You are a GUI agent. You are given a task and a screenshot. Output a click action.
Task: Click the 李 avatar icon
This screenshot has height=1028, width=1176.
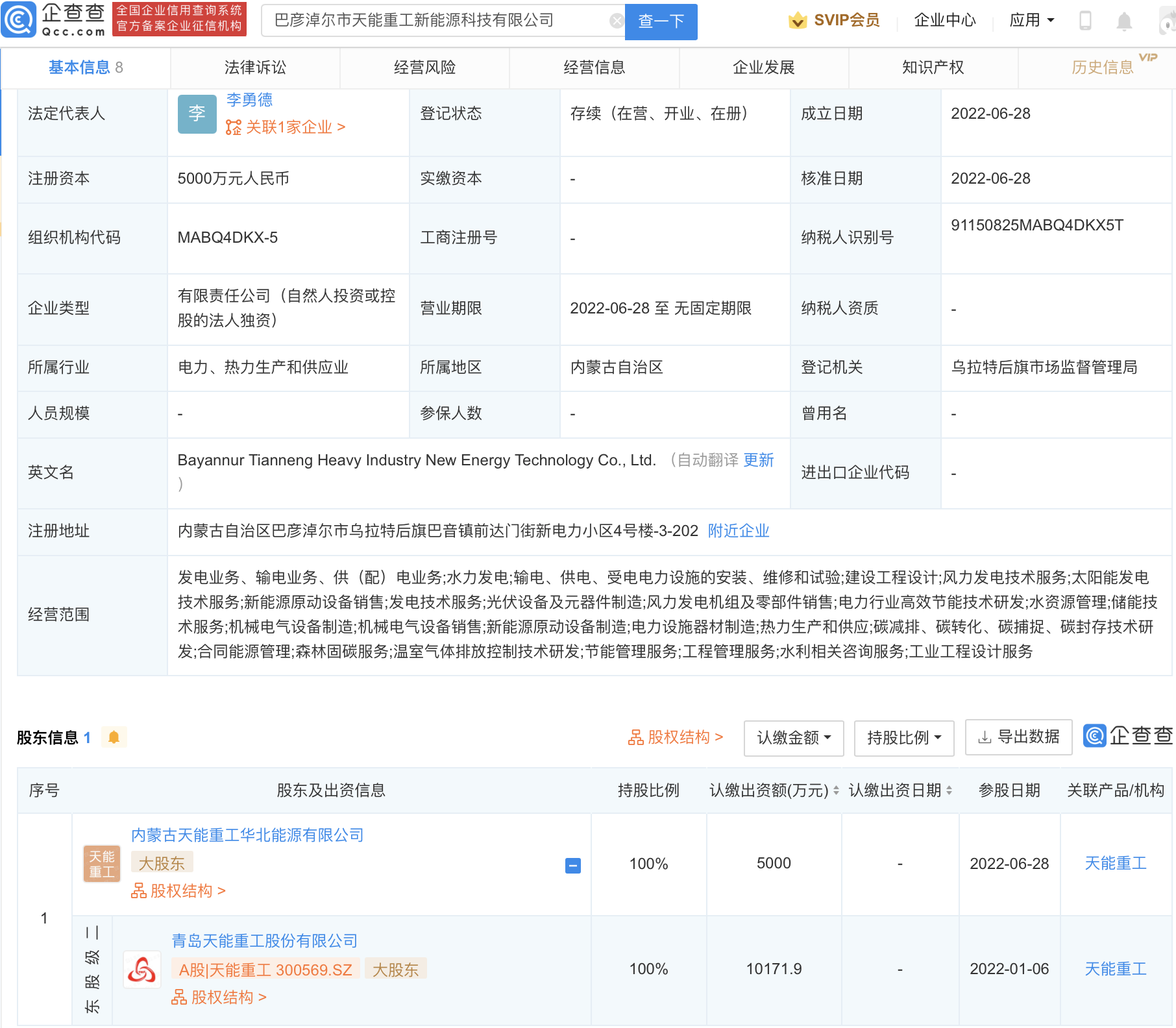pos(197,114)
